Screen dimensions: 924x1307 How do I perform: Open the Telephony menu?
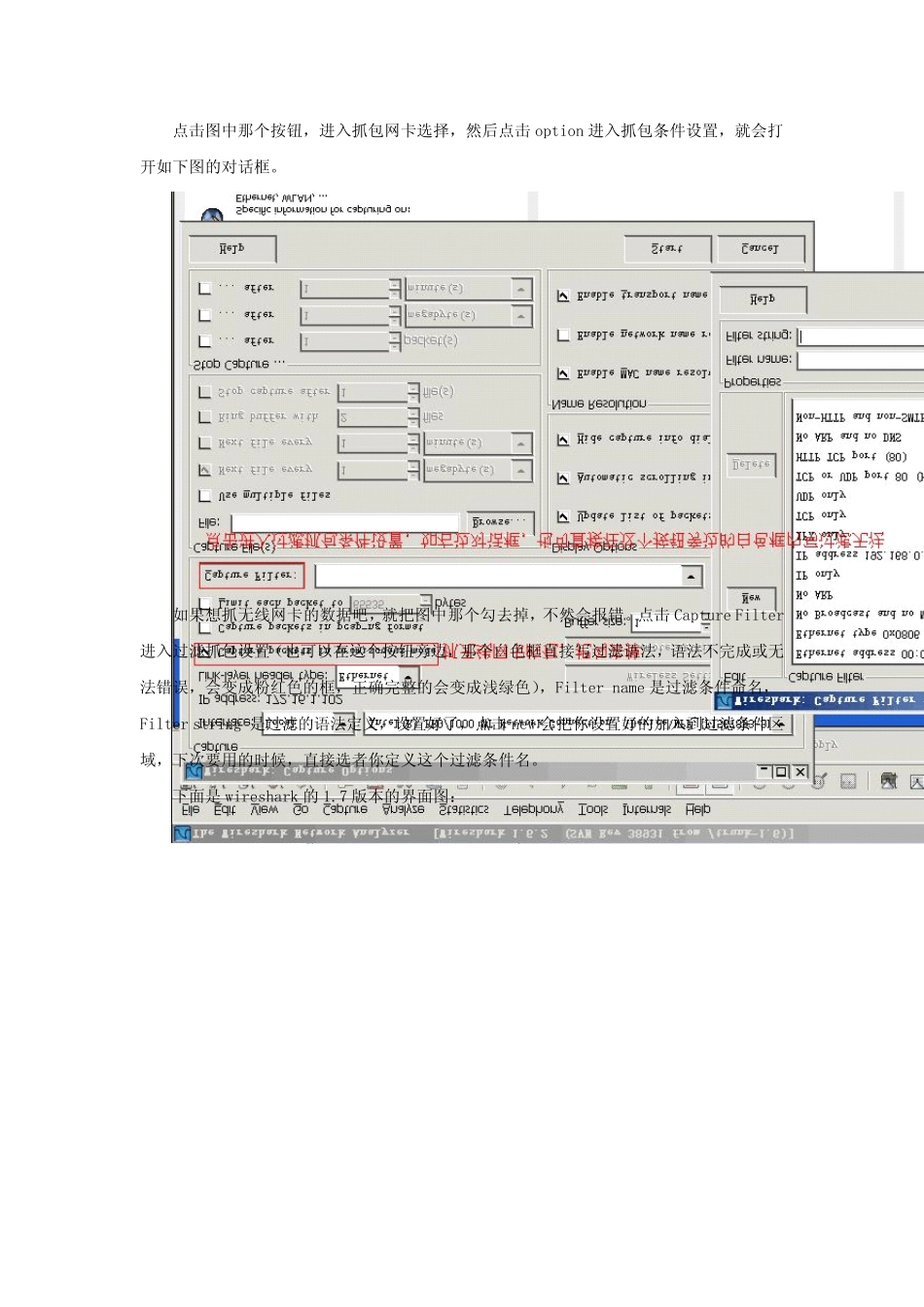coord(534,810)
